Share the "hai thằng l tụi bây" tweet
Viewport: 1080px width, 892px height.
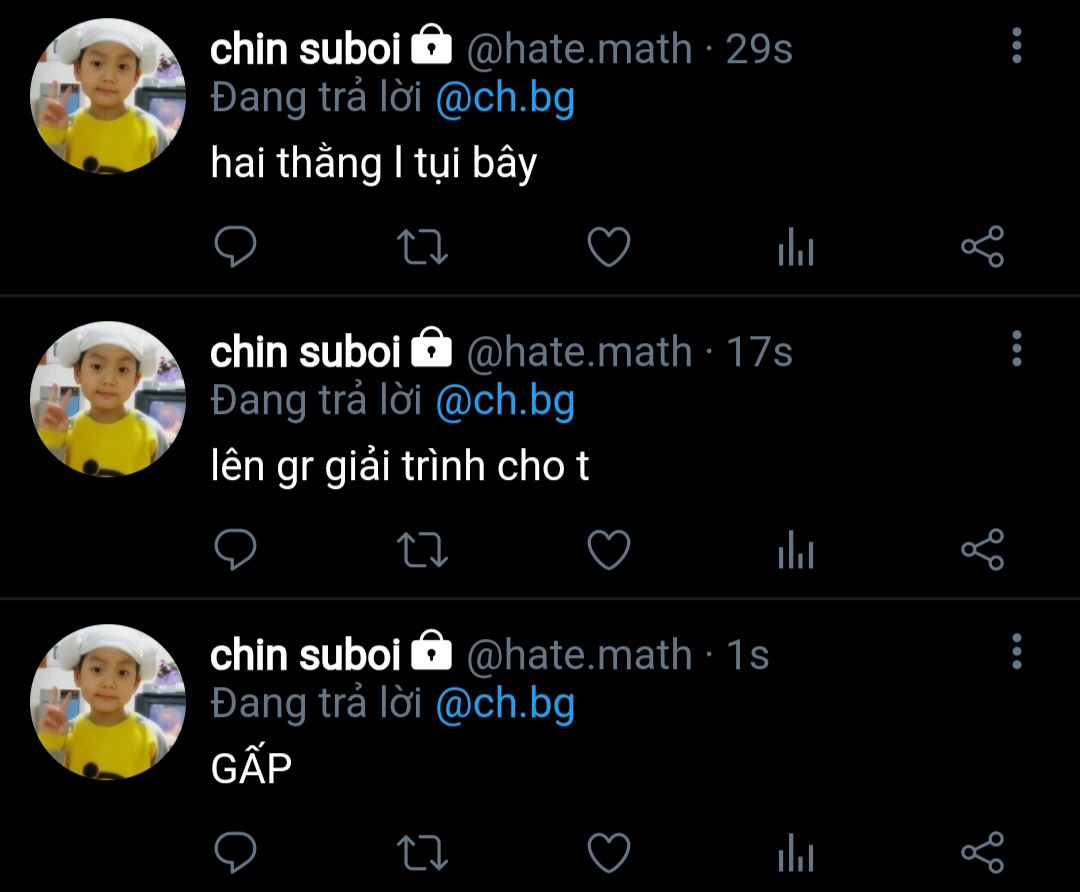983,247
